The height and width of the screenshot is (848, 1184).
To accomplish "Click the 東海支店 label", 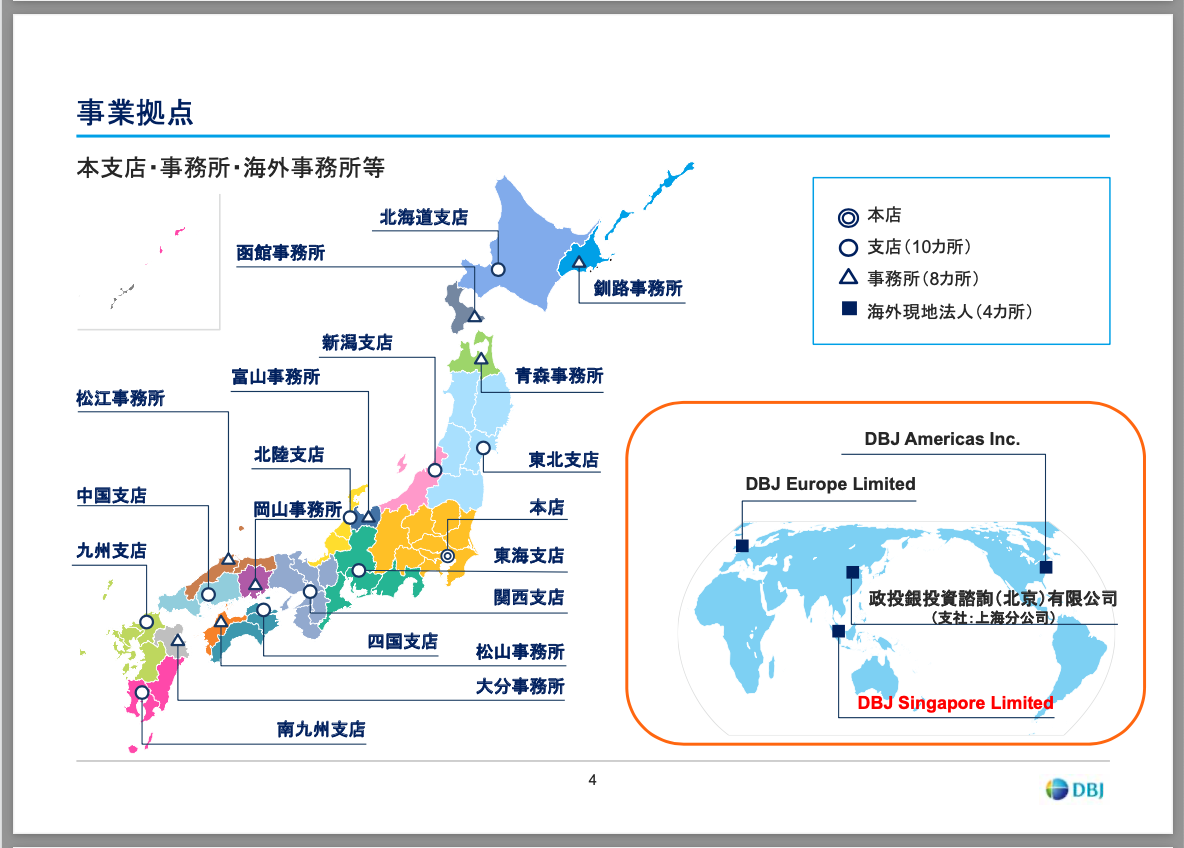I will [529, 557].
